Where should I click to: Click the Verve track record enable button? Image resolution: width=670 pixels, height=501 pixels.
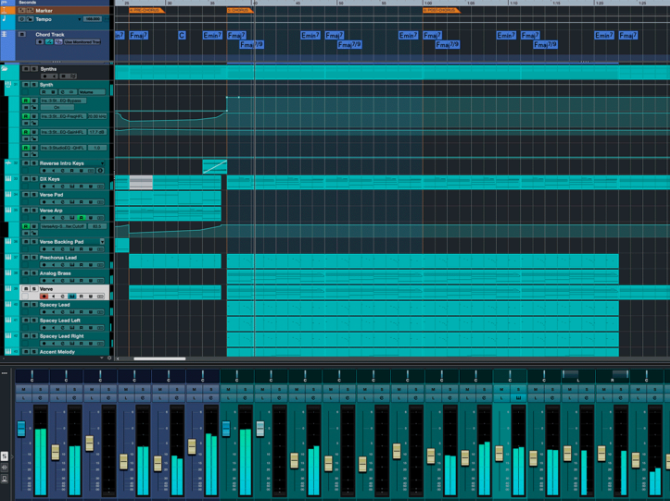click(44, 297)
